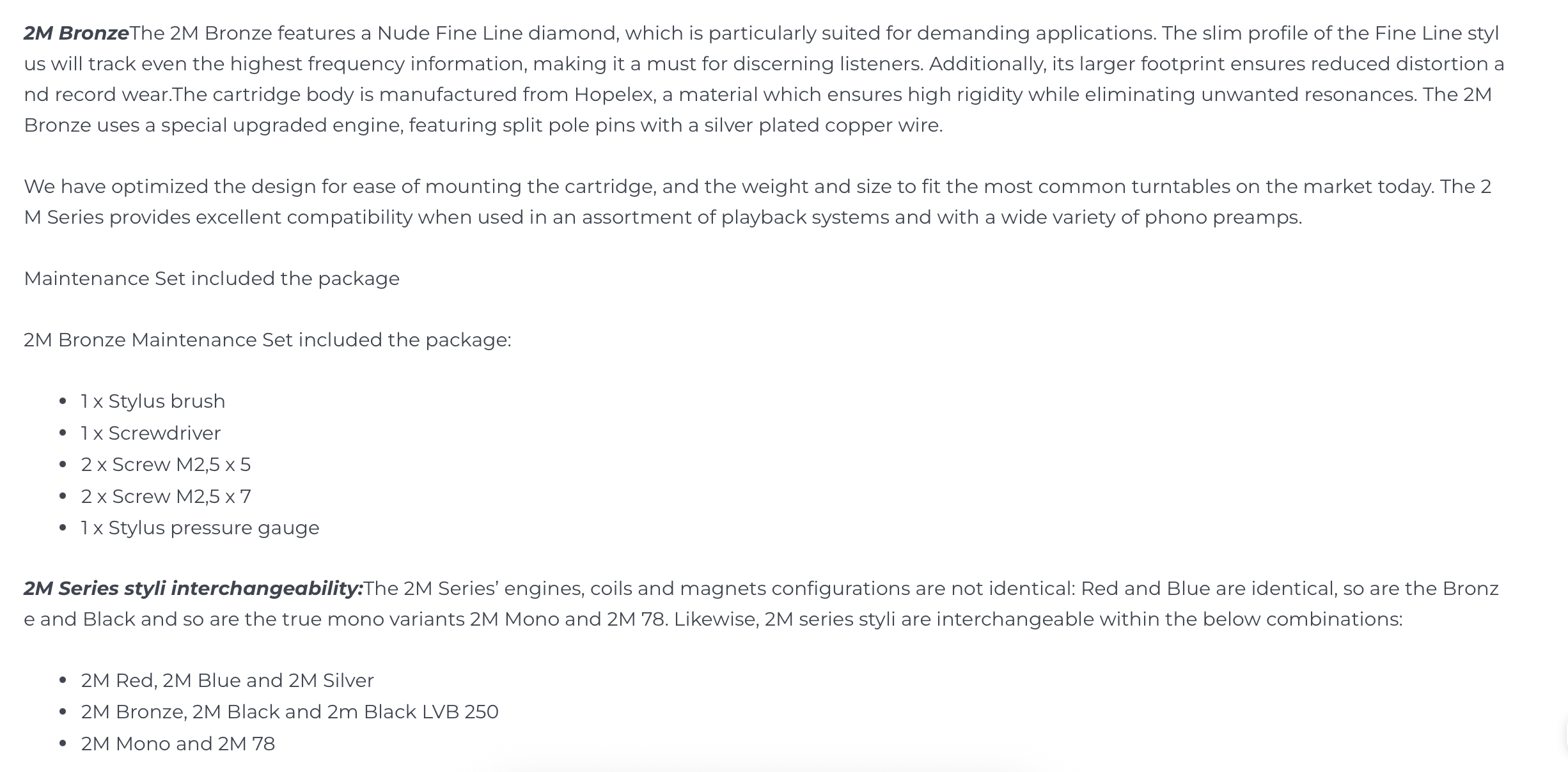Click the phrase 'Nude Fine Line diamond'
The height and width of the screenshot is (772, 1568).
[498, 33]
